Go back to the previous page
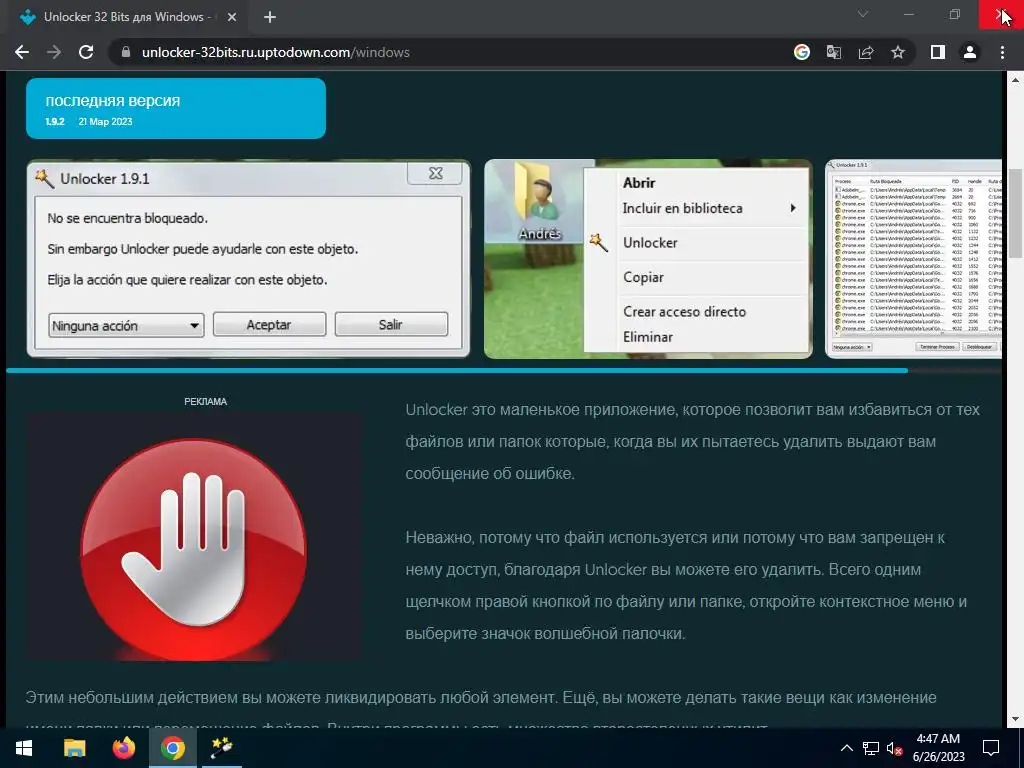Image resolution: width=1024 pixels, height=768 pixels. pos(22,52)
